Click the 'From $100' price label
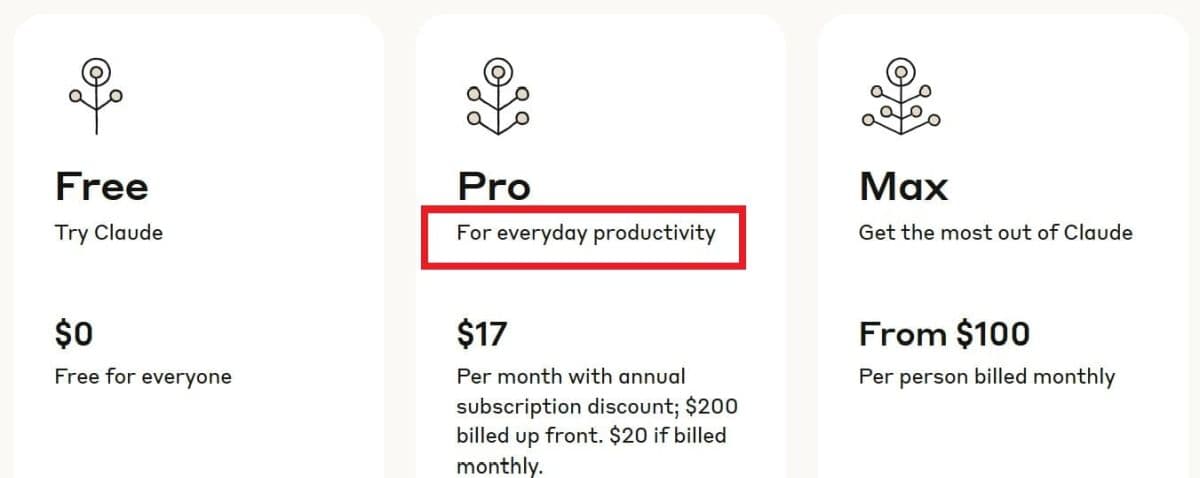The image size is (1200, 478). (944, 333)
